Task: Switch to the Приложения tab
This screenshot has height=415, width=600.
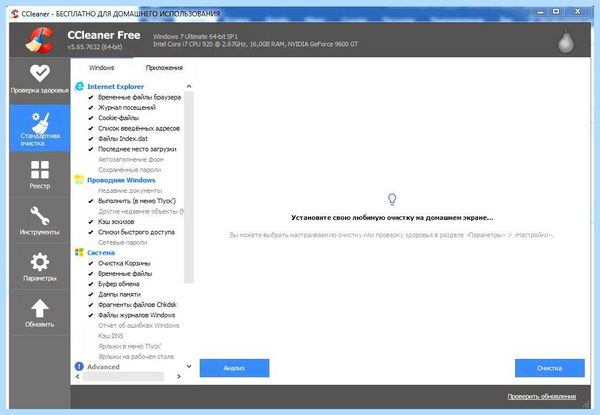Action: 164,68
